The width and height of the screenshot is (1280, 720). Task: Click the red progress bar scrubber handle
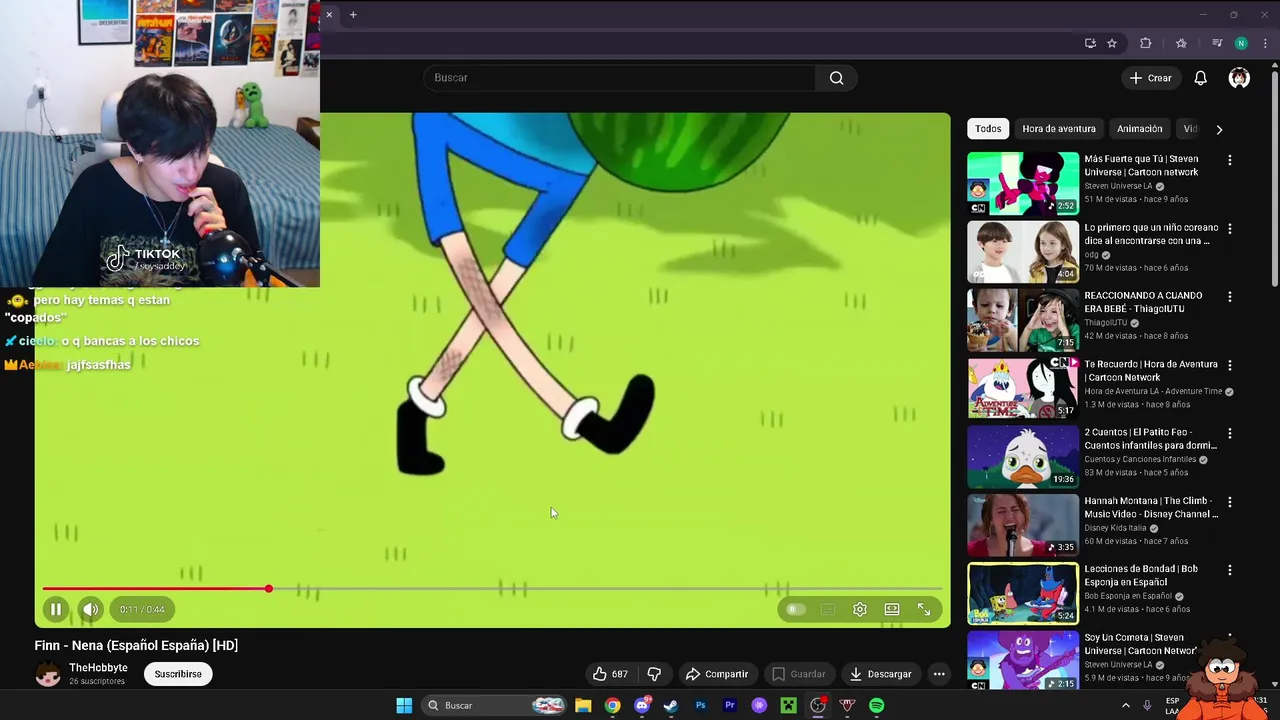tap(268, 589)
